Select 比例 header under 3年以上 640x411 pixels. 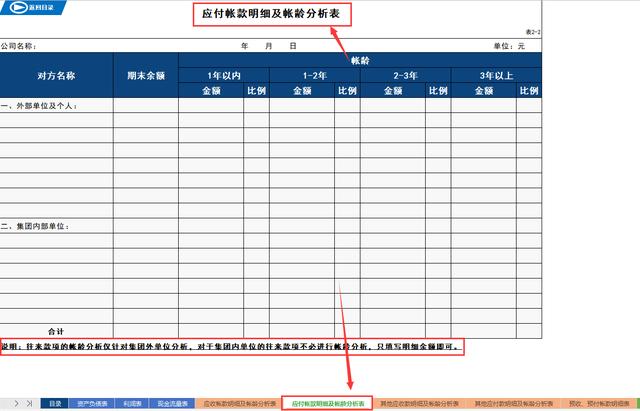point(529,91)
